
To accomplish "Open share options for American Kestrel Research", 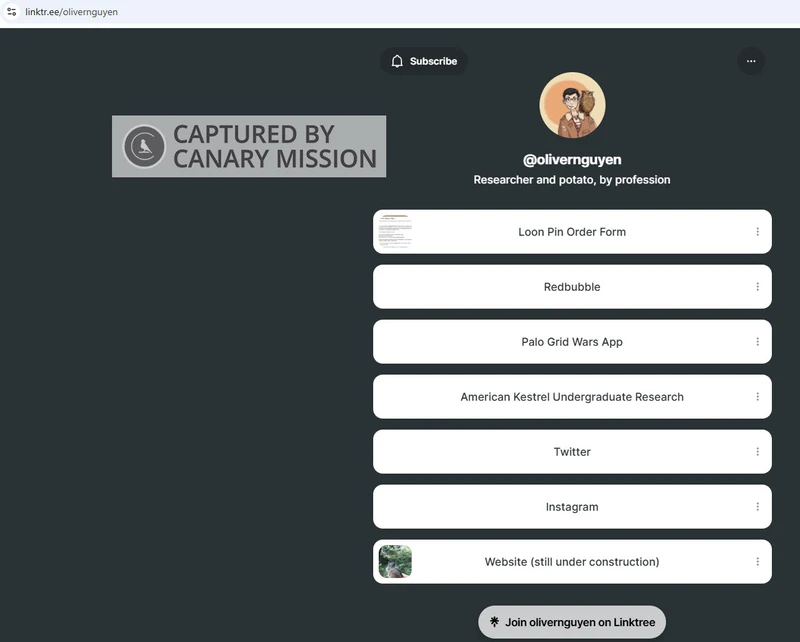I will point(758,397).
